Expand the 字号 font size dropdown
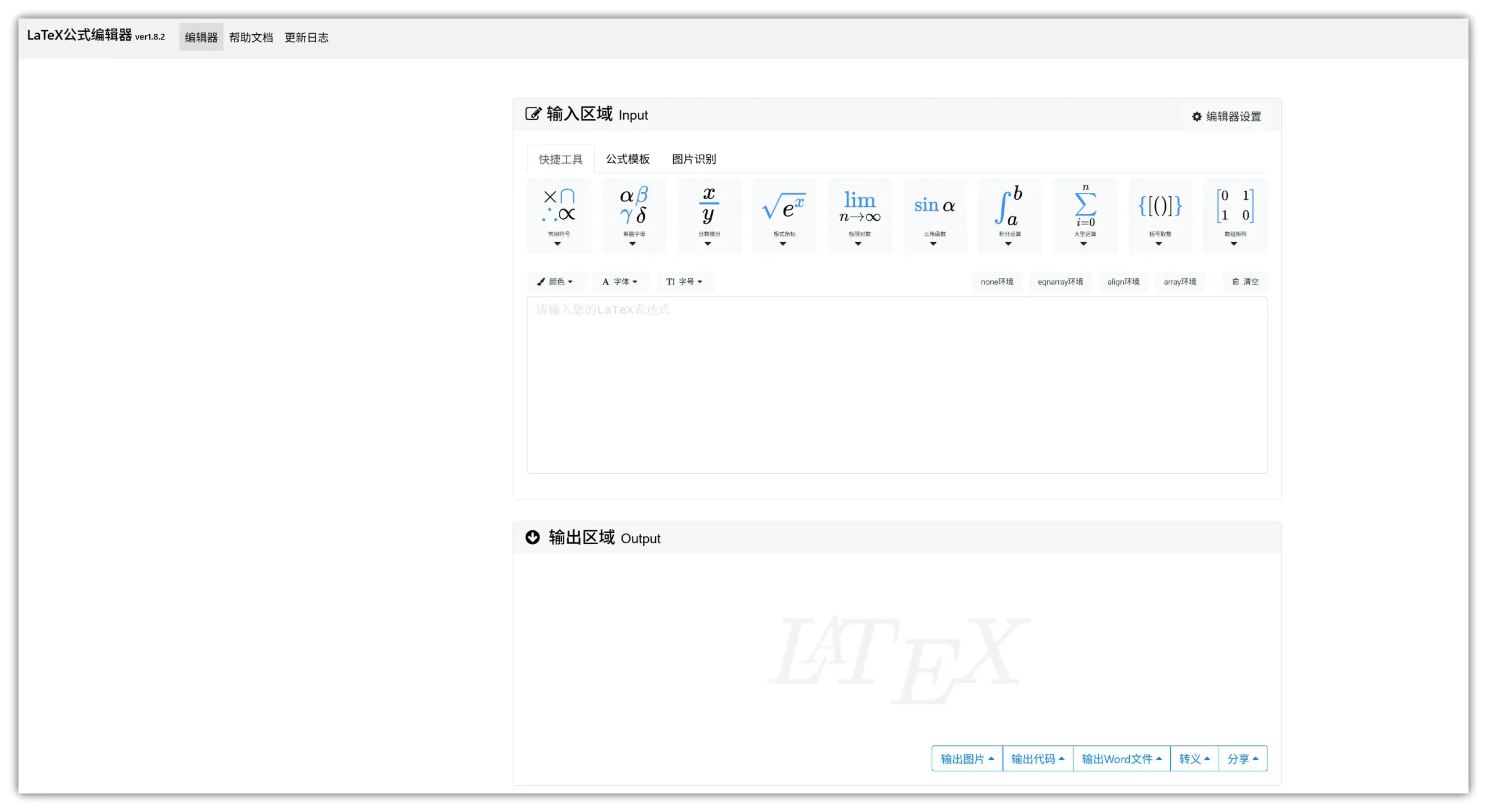 click(685, 282)
